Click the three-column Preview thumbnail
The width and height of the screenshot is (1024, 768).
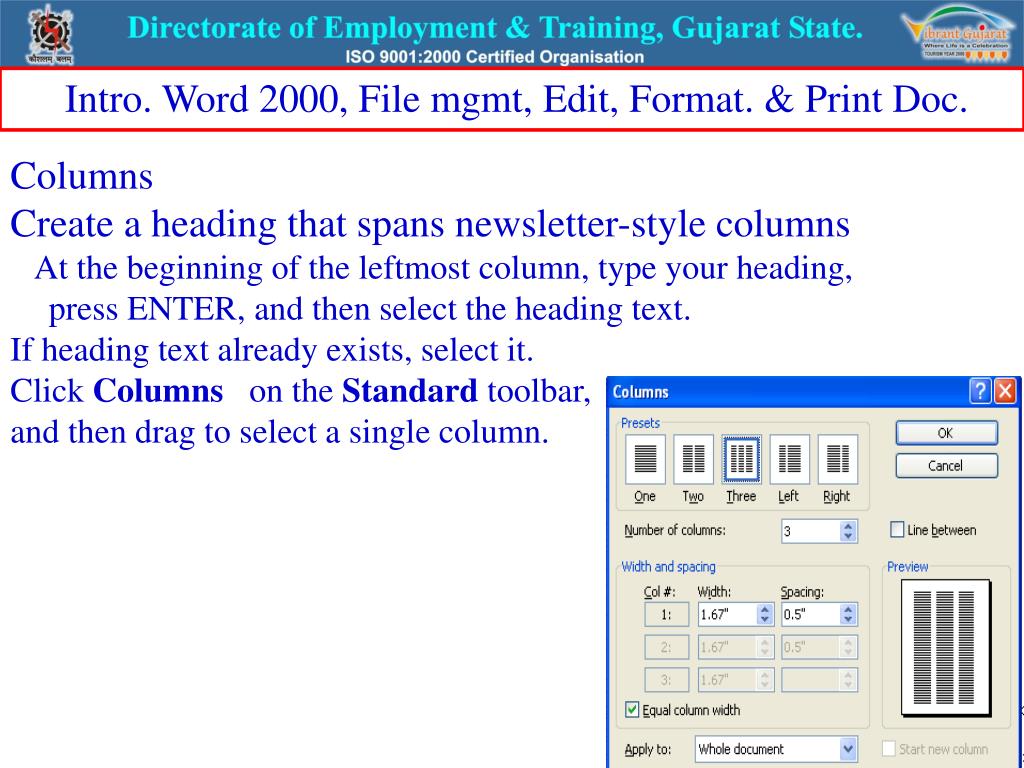point(945,647)
